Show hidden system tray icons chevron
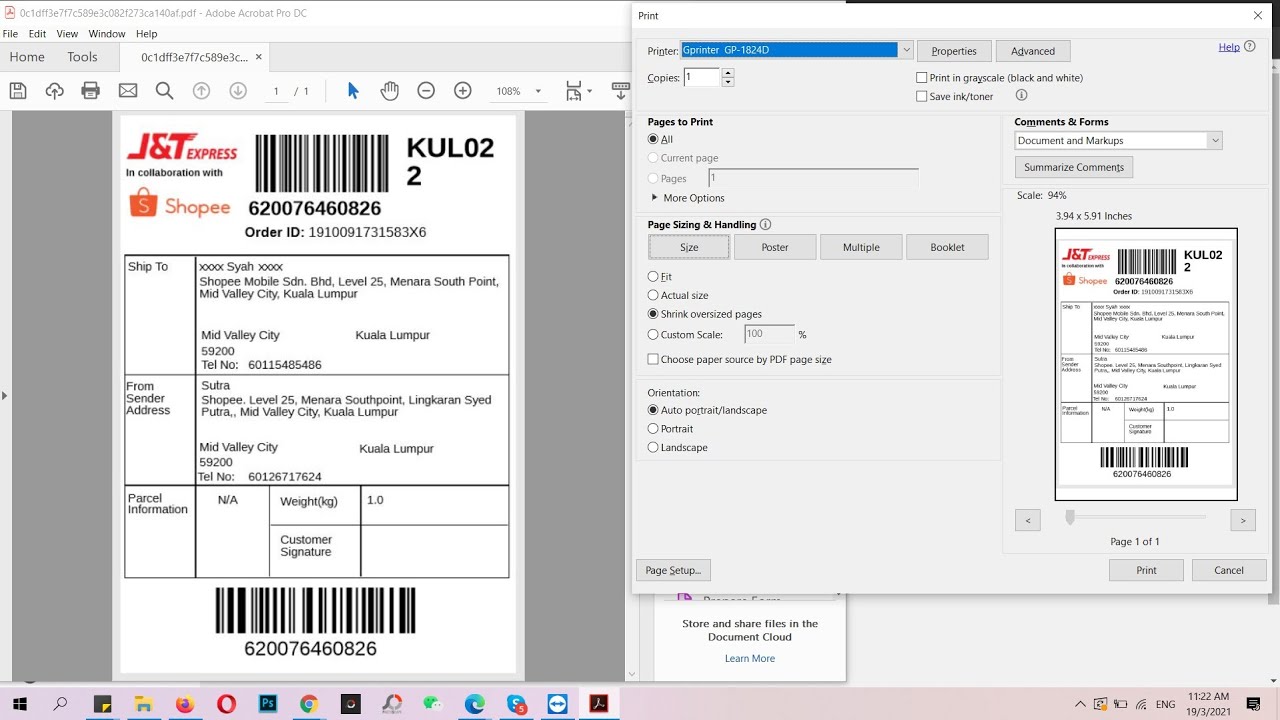The height and width of the screenshot is (720, 1280). [1079, 704]
